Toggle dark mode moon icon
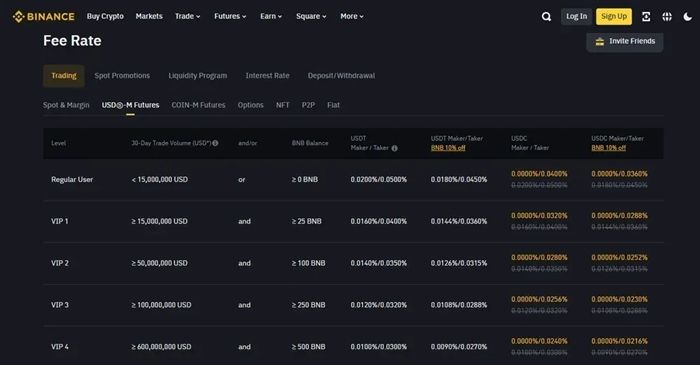700x365 pixels. tap(688, 17)
